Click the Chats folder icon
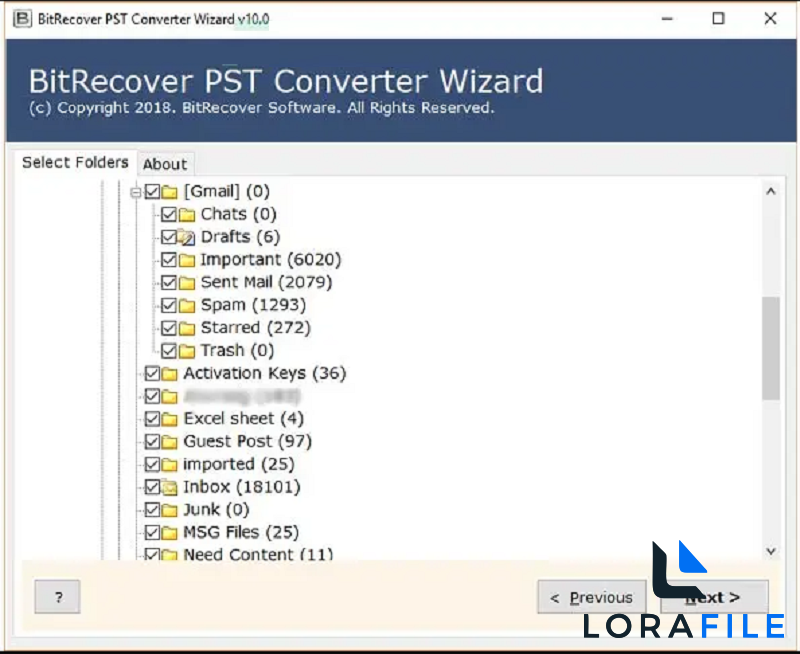Image resolution: width=800 pixels, height=654 pixels. tap(187, 214)
